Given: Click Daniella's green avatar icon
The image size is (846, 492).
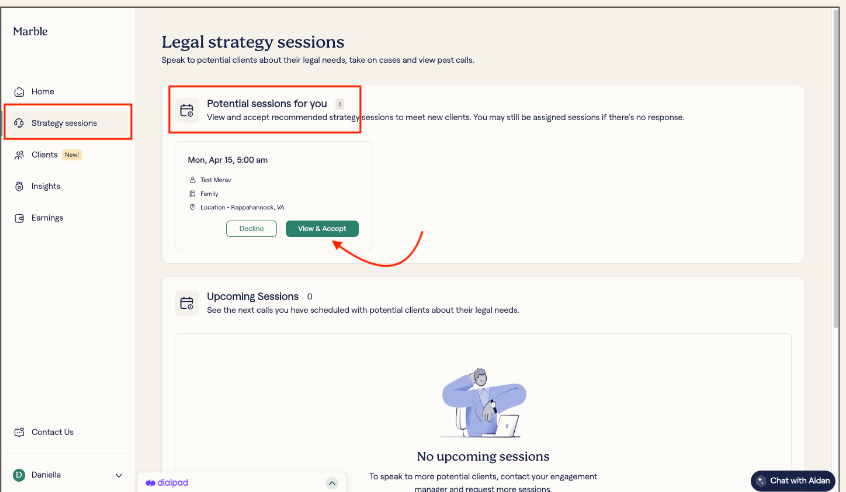Looking at the screenshot, I should click(19, 475).
